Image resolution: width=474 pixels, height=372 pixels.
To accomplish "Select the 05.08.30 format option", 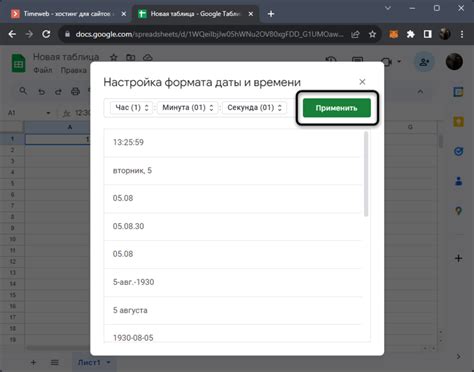I will (x=233, y=226).
